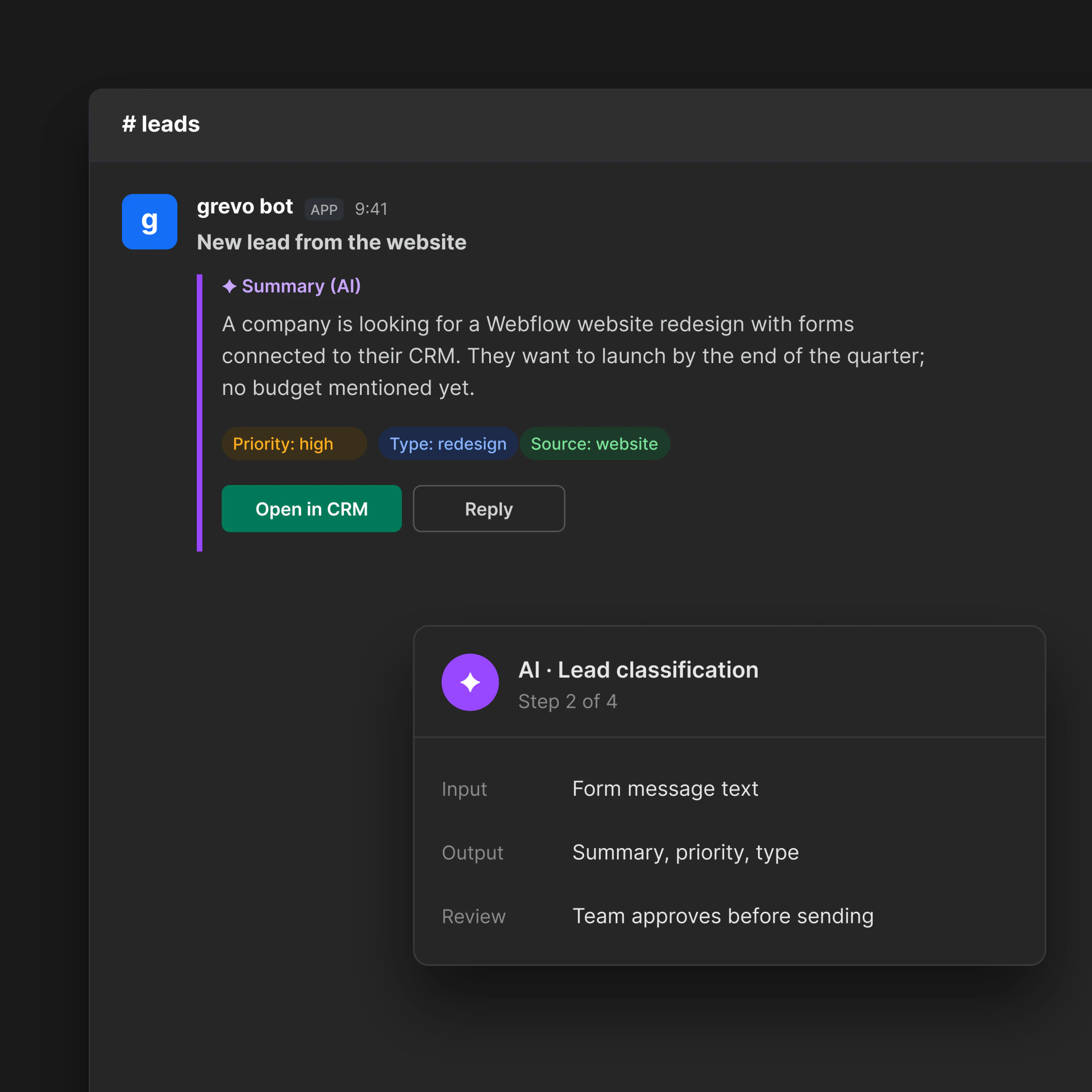The image size is (1092, 1092).
Task: Click the purple AI sparkle circle icon
Action: pyautogui.click(x=470, y=682)
